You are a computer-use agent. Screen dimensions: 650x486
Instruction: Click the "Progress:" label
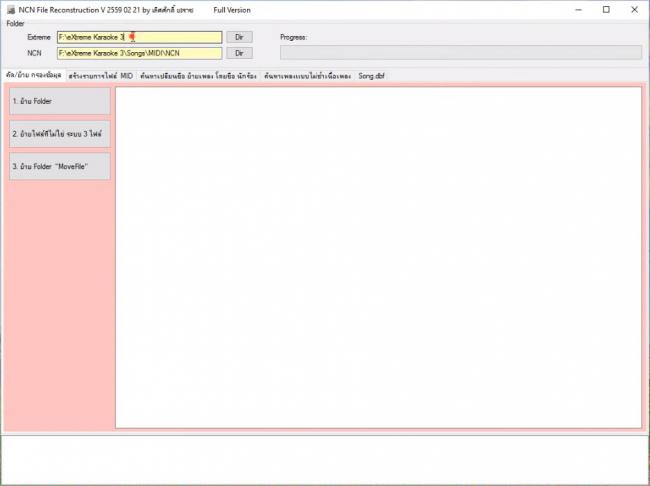pos(293,37)
